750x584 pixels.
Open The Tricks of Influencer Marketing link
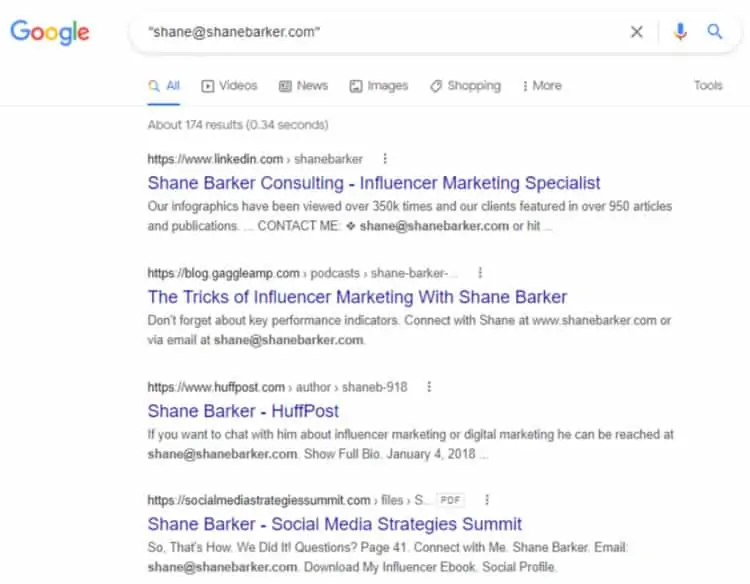coord(357,297)
